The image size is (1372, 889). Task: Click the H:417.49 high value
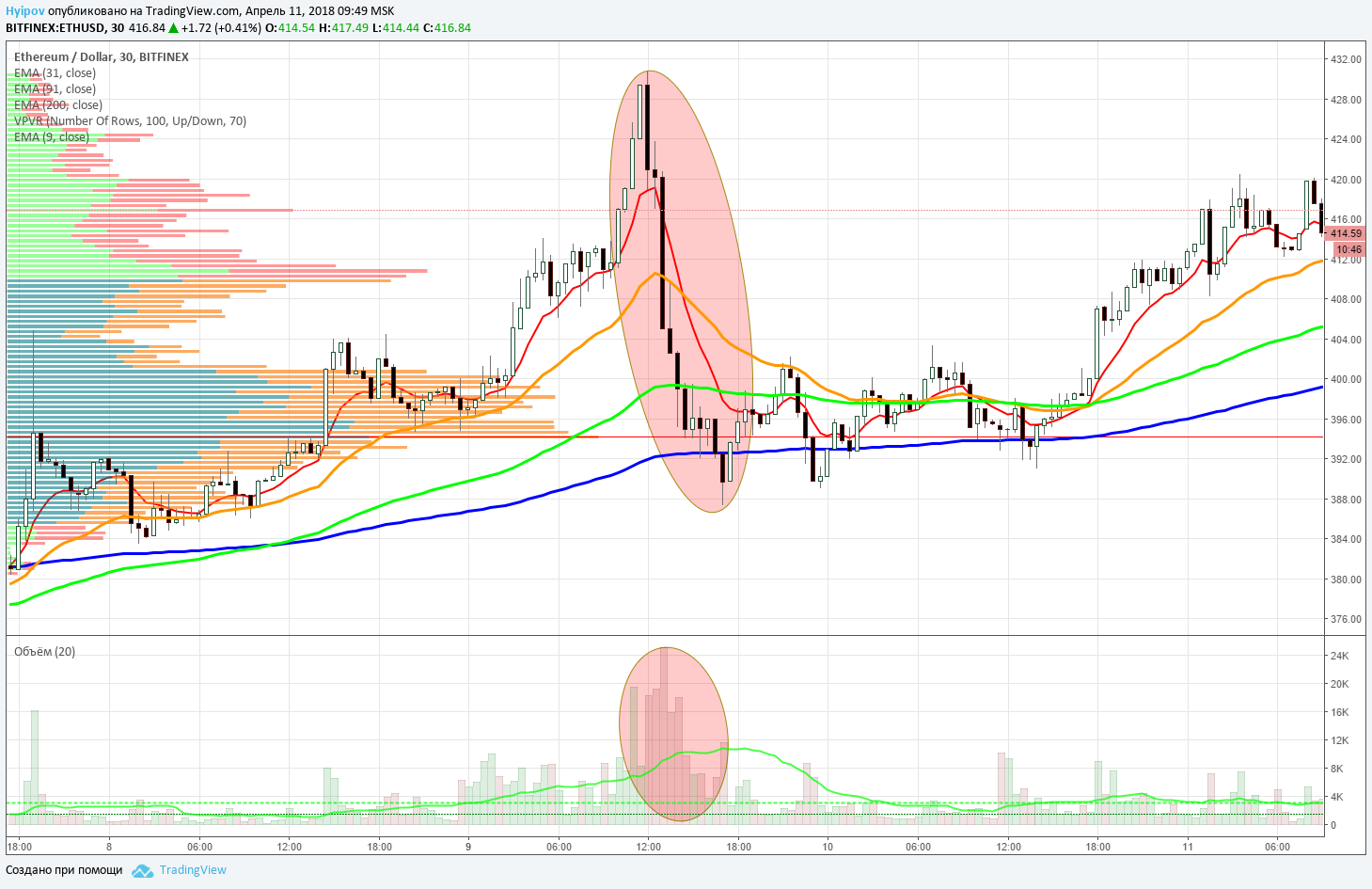[343, 28]
